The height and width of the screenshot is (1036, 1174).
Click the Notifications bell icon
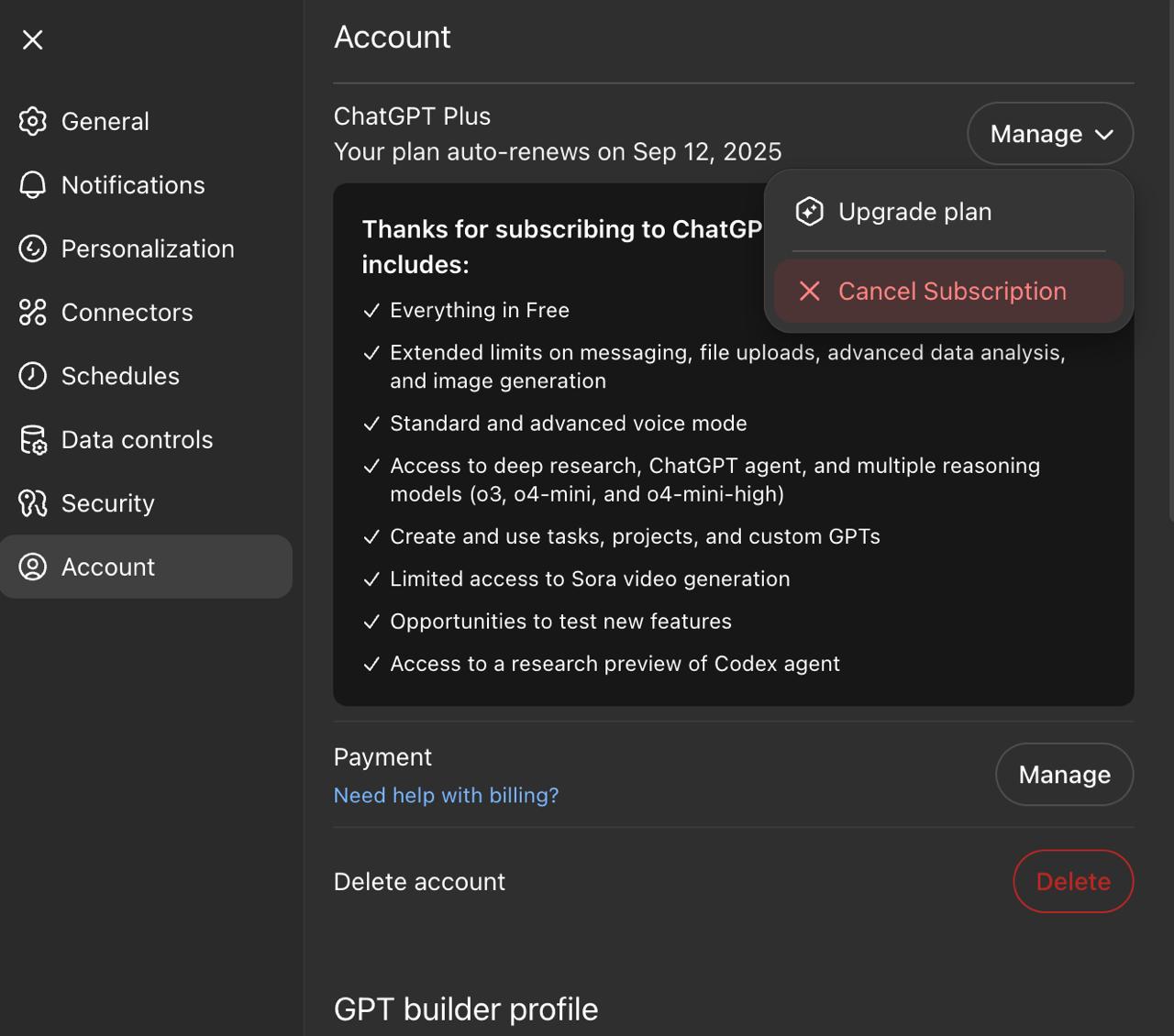pyautogui.click(x=33, y=185)
